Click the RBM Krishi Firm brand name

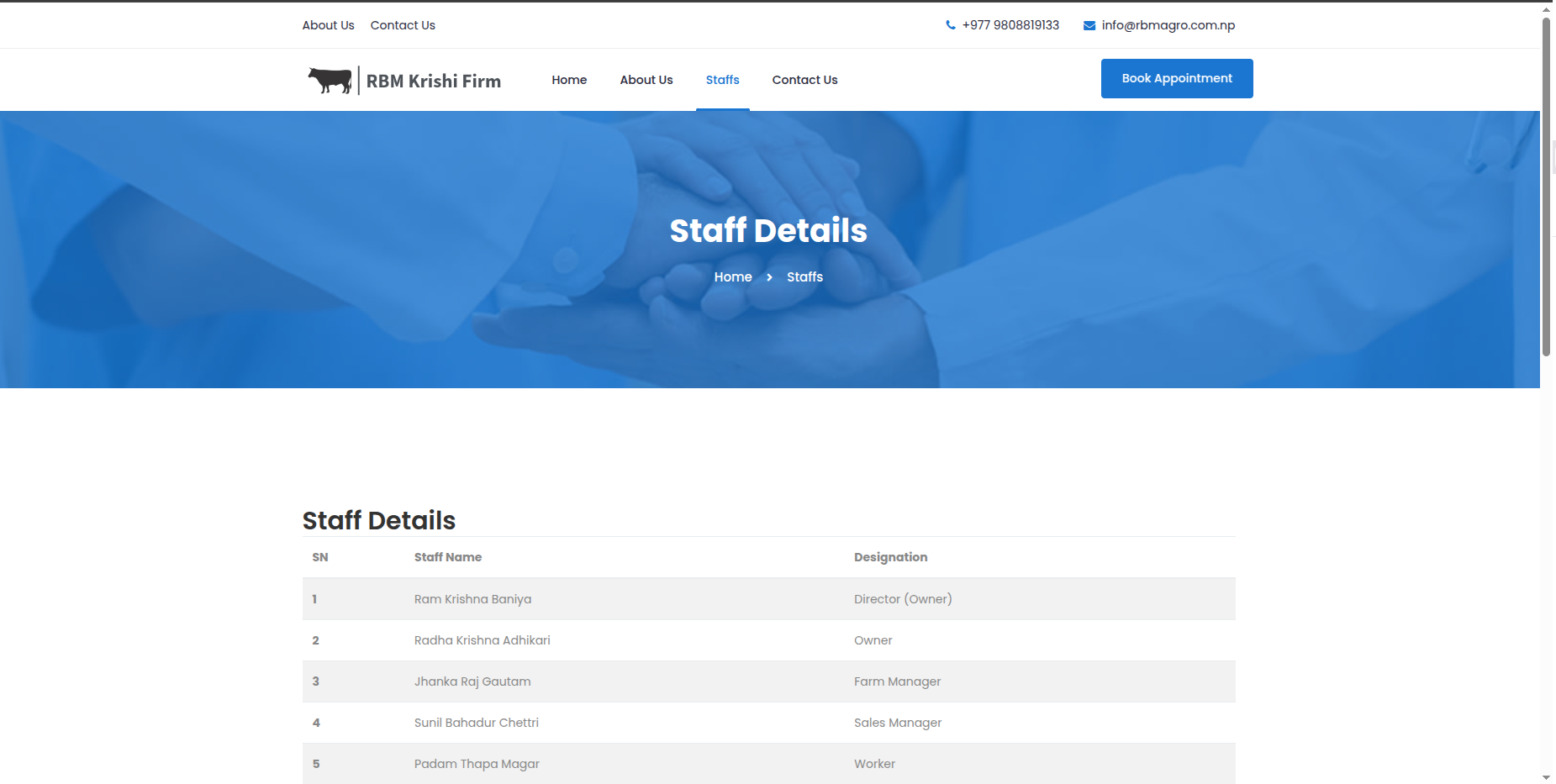pos(433,81)
